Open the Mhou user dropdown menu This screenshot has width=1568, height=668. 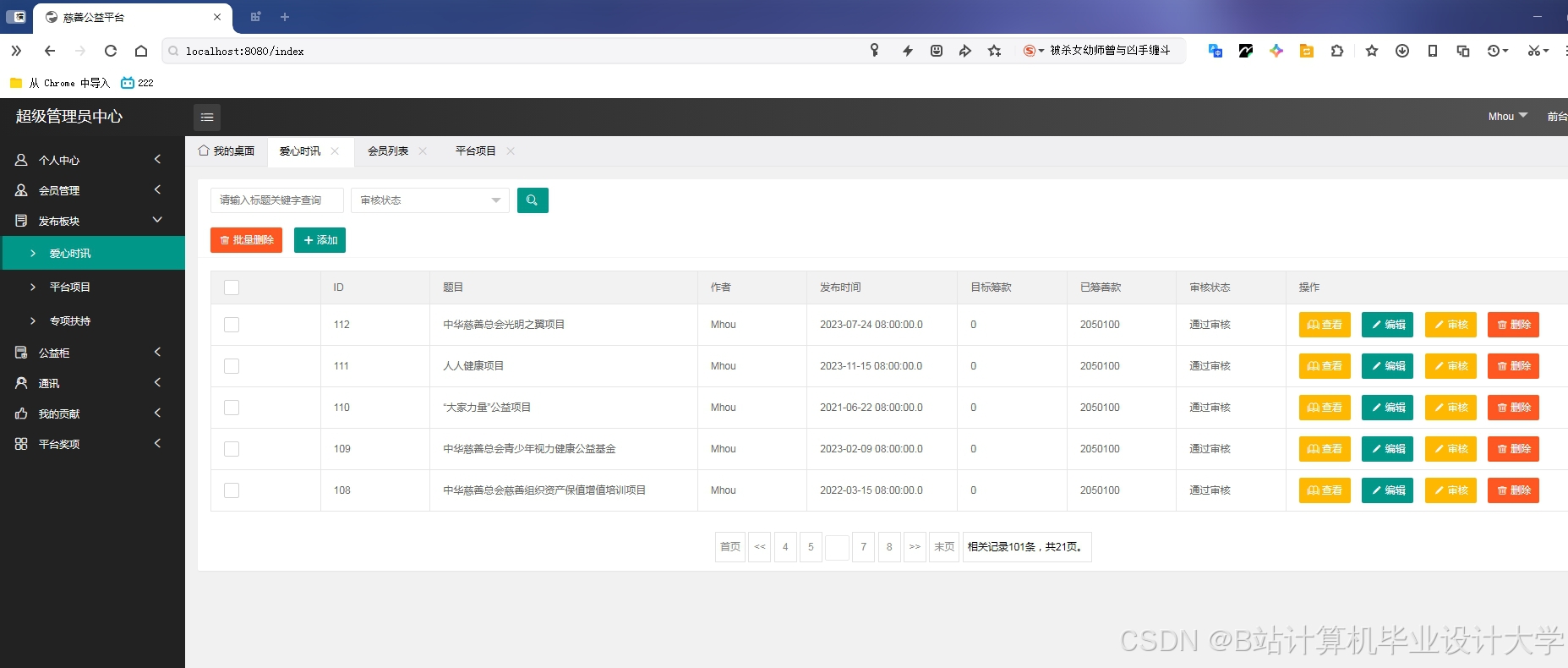click(x=1508, y=117)
